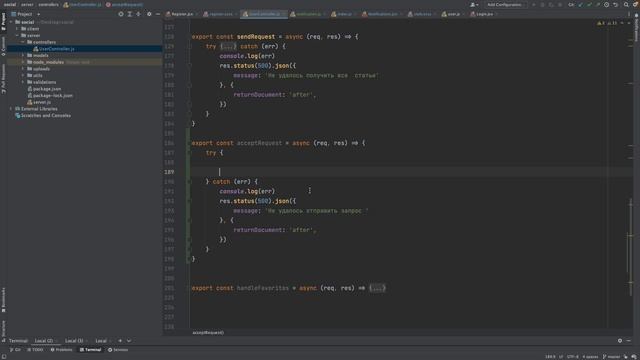The width and height of the screenshot is (640, 360).
Task: Click the Project vertical tool button
Action: click(3, 21)
